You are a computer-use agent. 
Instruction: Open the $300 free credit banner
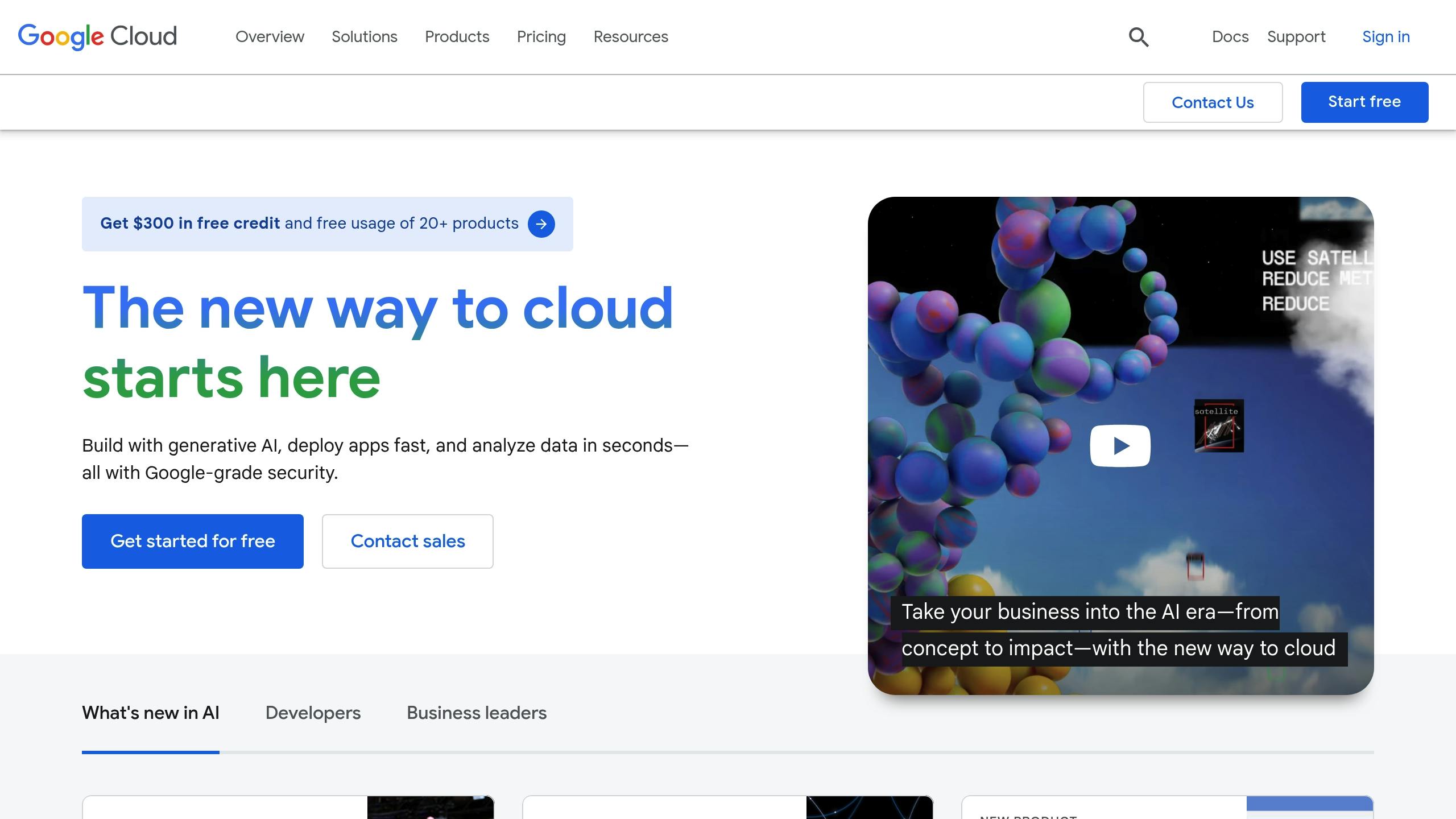point(328,224)
